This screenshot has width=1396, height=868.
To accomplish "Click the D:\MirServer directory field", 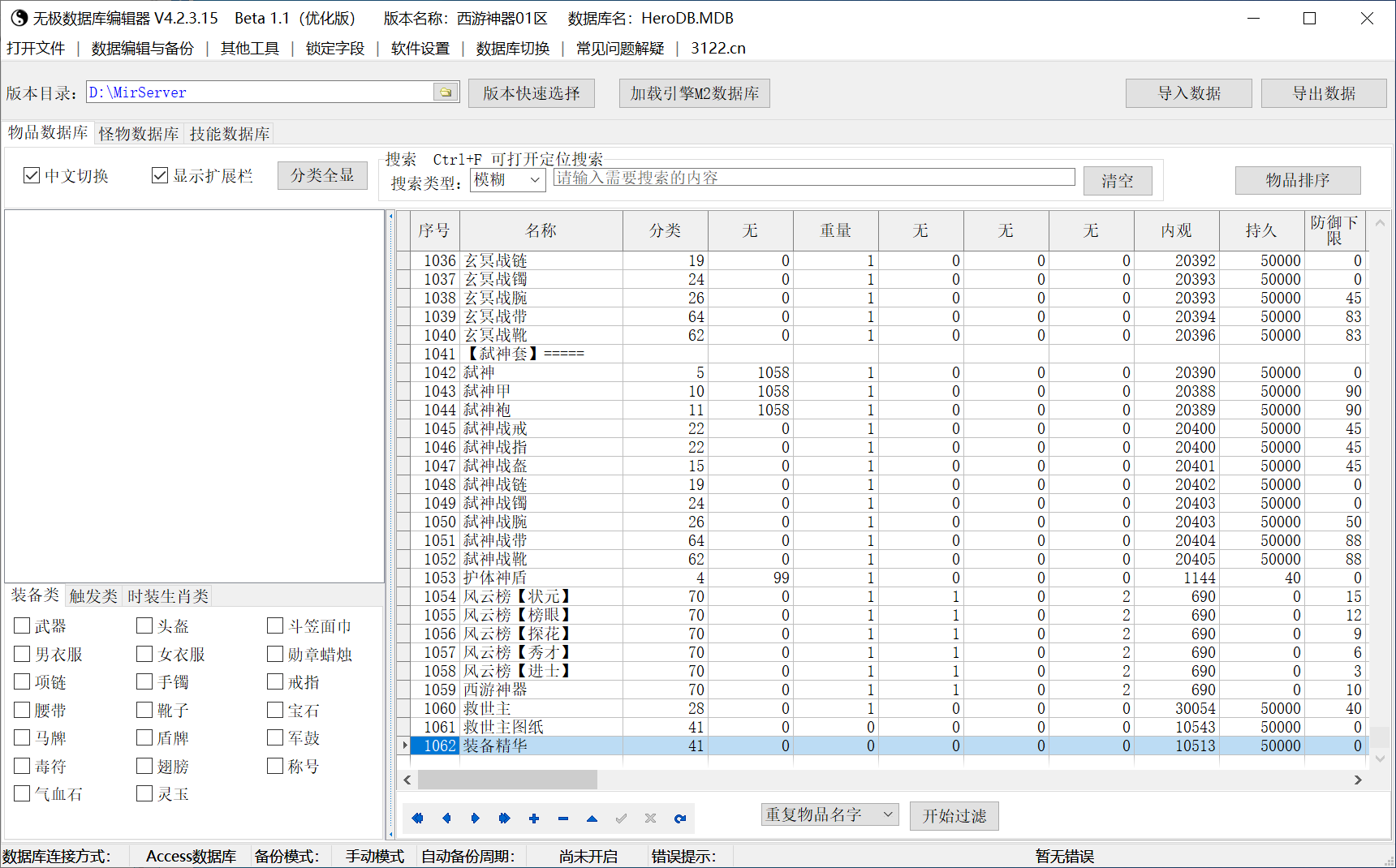I will [260, 92].
